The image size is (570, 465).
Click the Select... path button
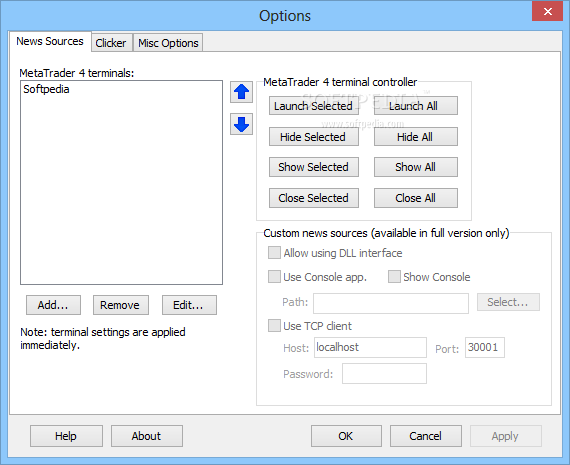pos(508,302)
